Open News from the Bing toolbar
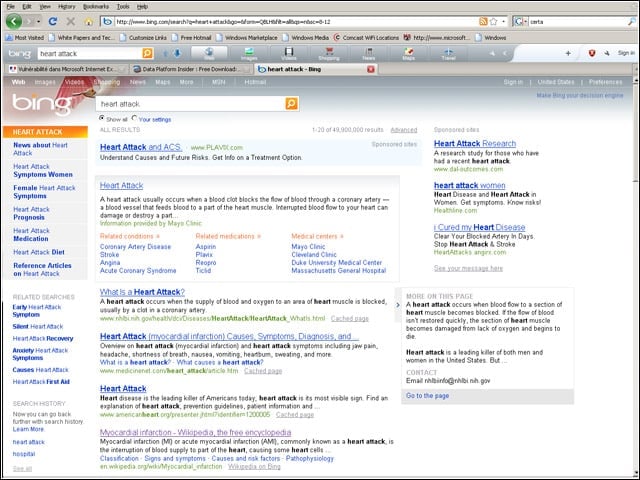 click(x=369, y=53)
